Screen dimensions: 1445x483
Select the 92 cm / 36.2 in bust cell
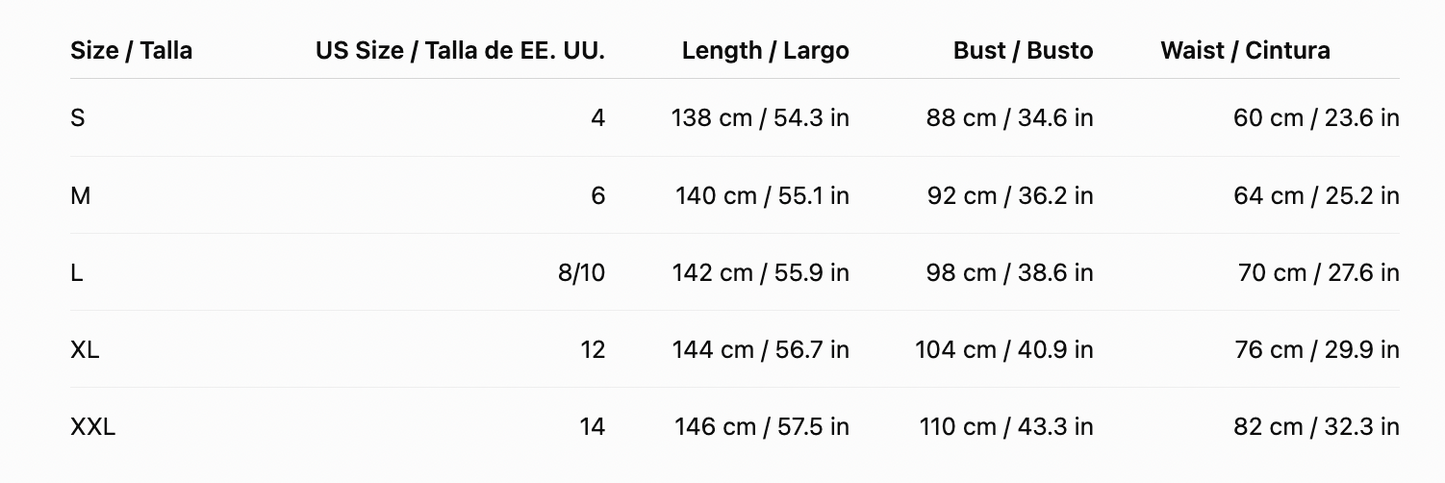click(1010, 195)
